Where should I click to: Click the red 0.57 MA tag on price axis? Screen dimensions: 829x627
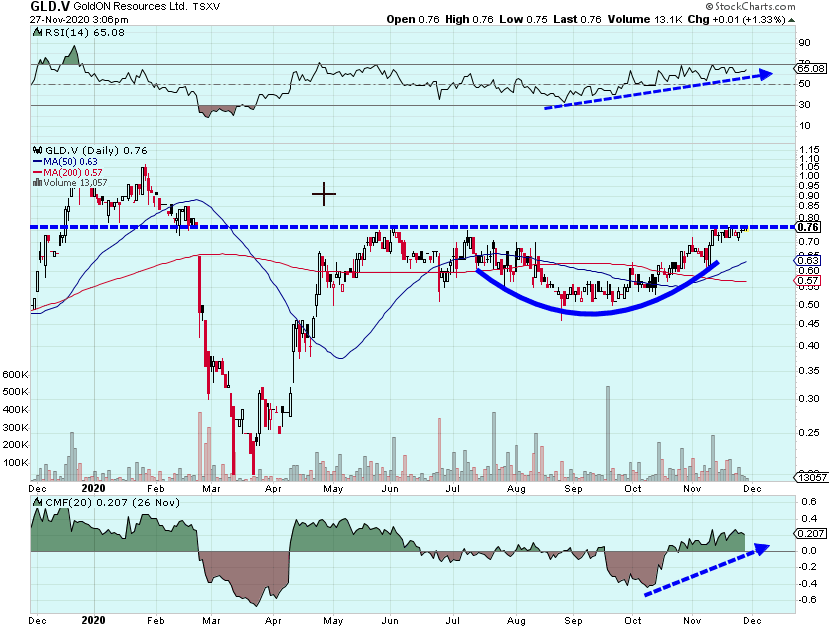[808, 281]
